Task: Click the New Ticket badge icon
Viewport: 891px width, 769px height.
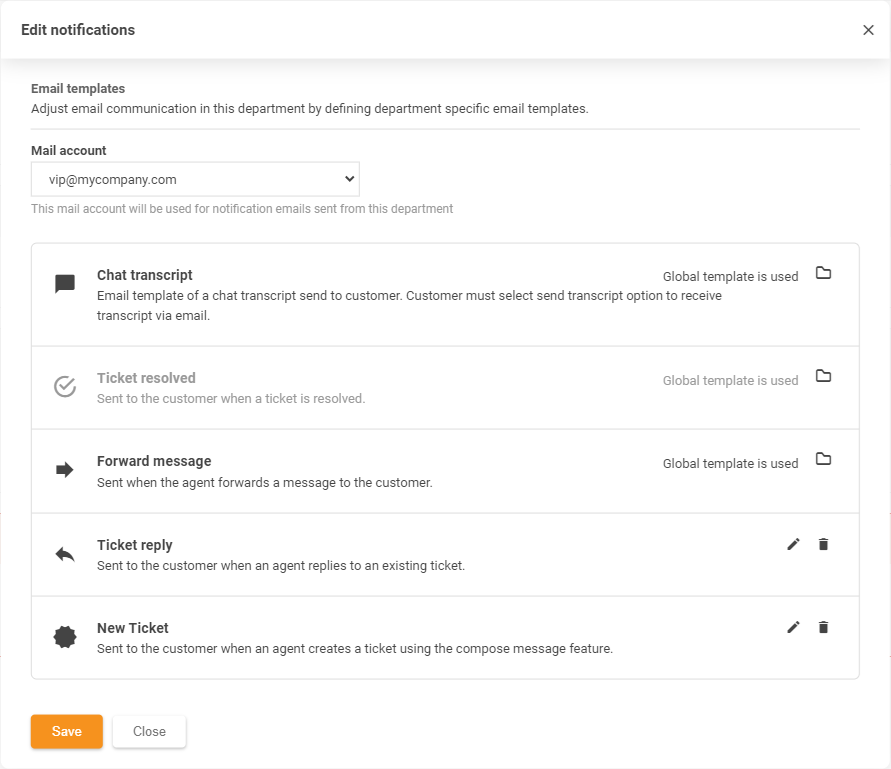Action: (x=65, y=637)
